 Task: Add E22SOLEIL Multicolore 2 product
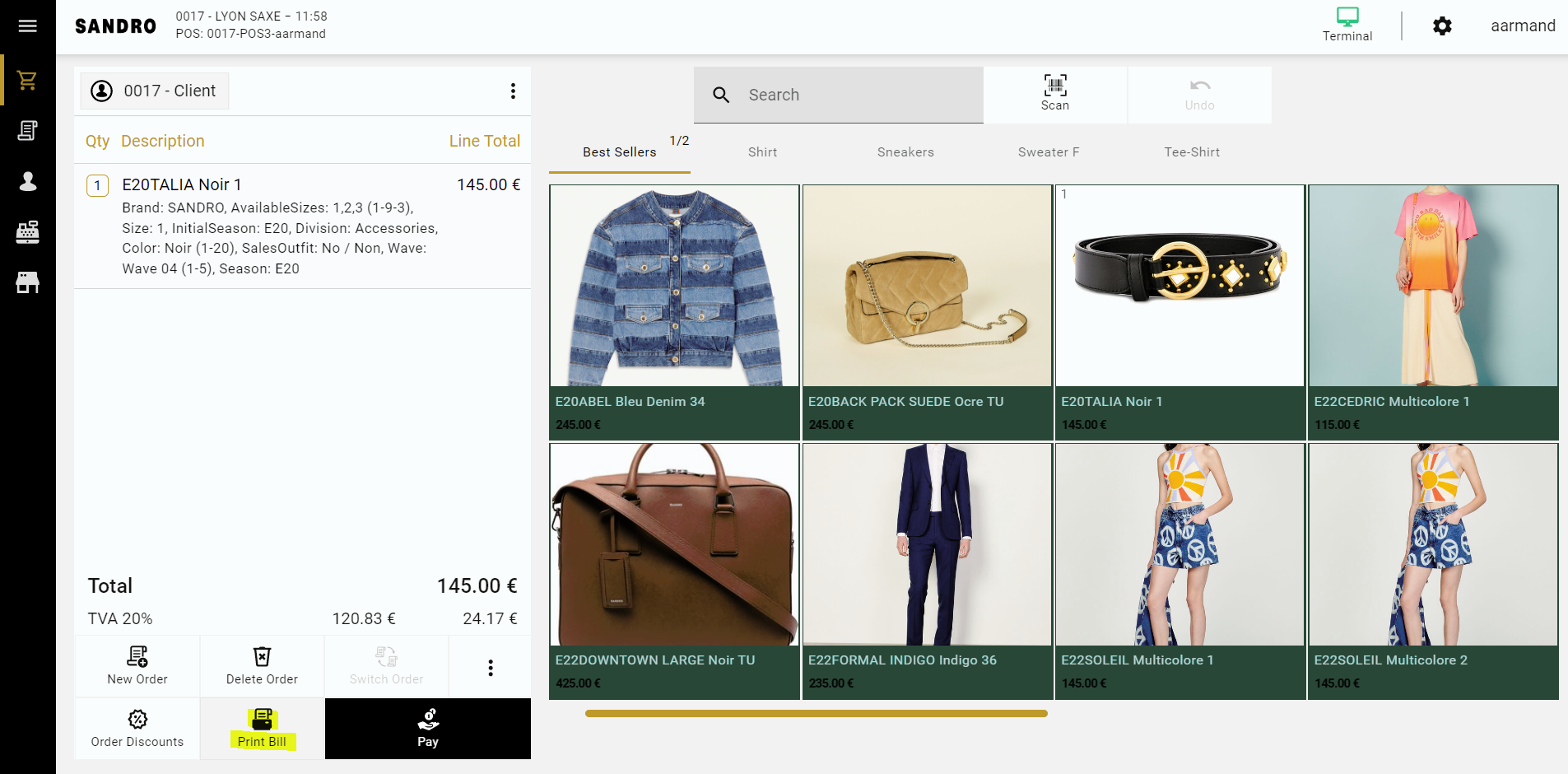pos(1433,571)
